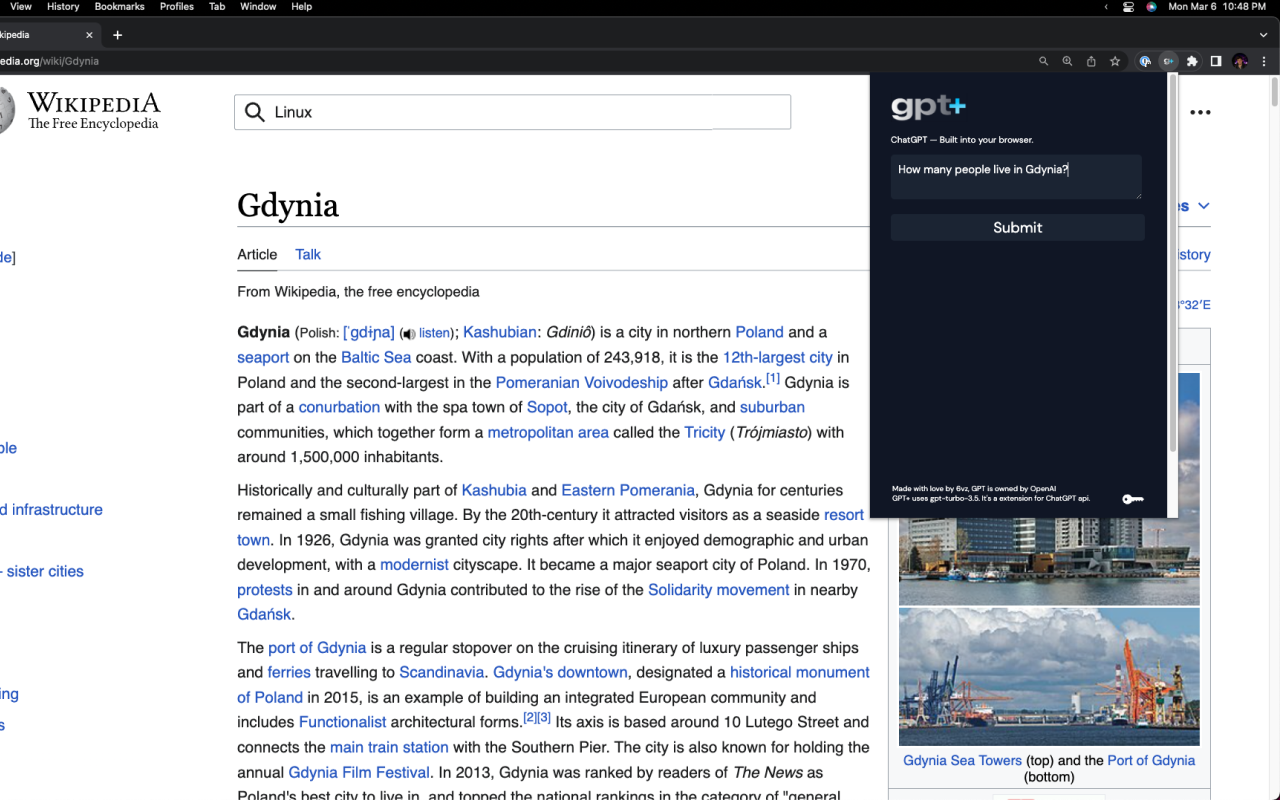Viewport: 1280px width, 800px height.
Task: Click the browser address bar URL
Action: coord(50,61)
